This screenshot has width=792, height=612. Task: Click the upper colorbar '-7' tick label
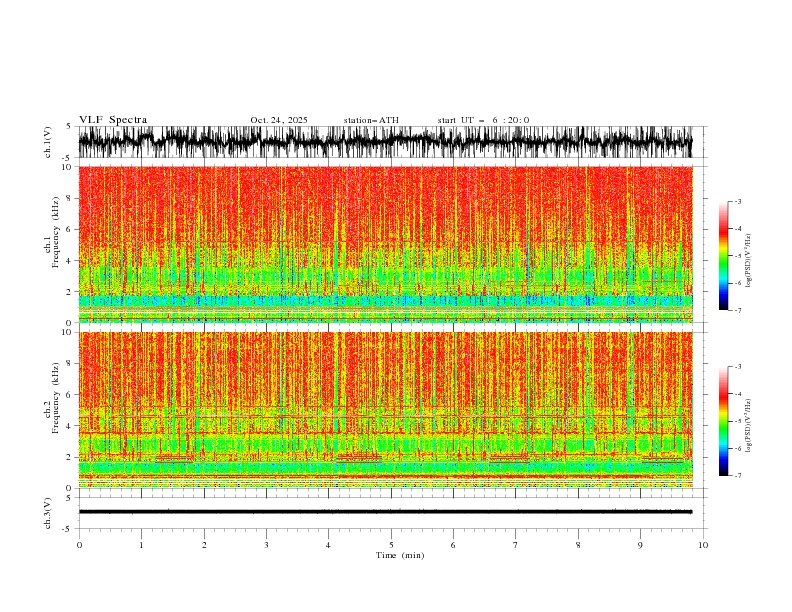coord(737,310)
